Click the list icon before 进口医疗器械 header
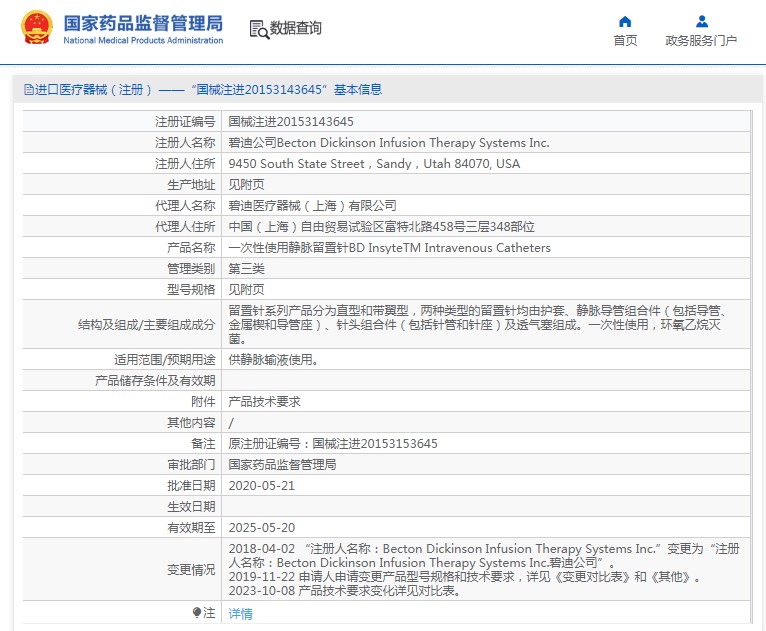Image resolution: width=766 pixels, height=631 pixels. 27,90
